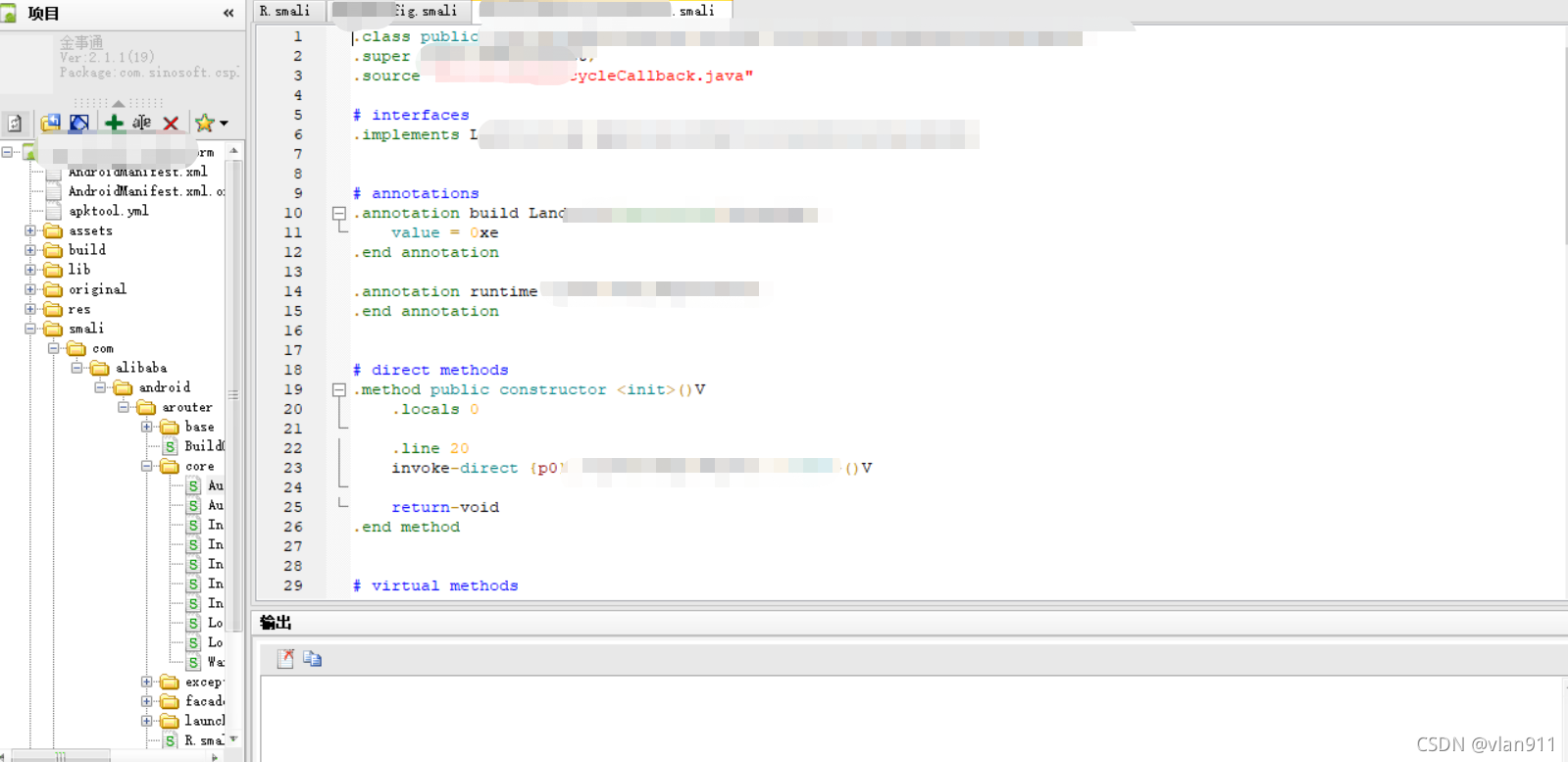Click line number 19 in gutter
The width and height of the screenshot is (1568, 762).
[x=293, y=389]
